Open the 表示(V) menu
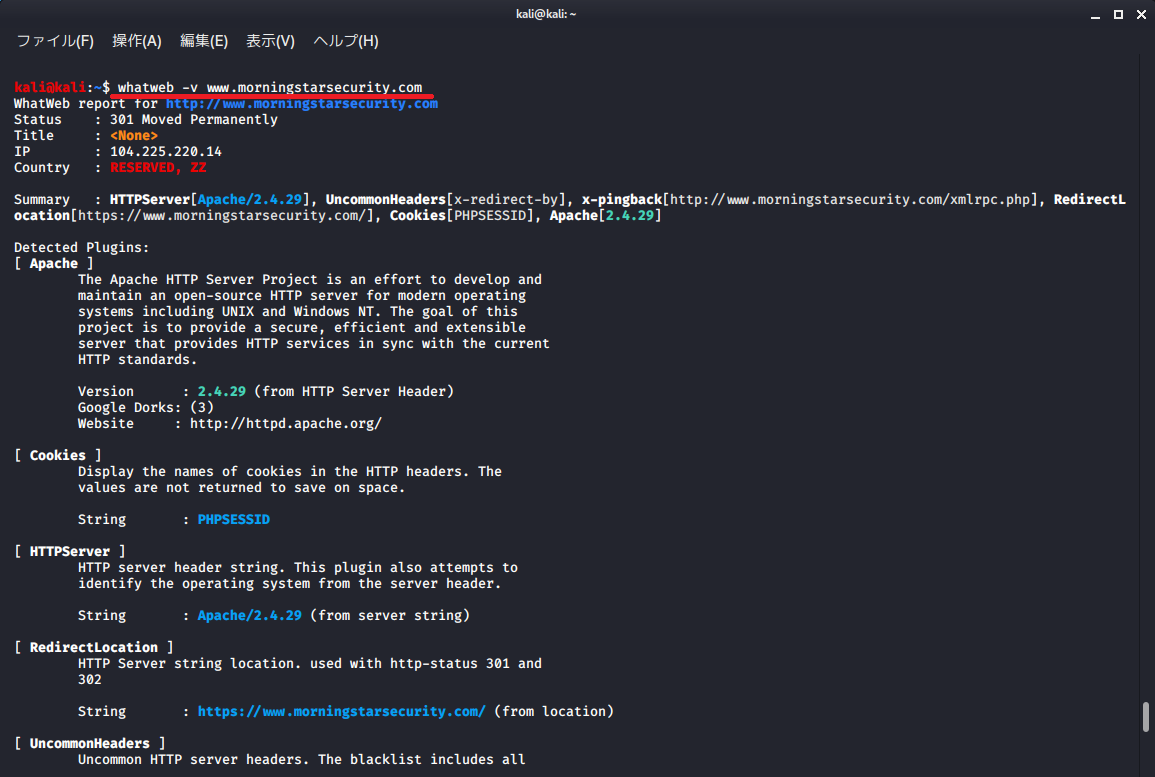1155x777 pixels. (x=270, y=41)
